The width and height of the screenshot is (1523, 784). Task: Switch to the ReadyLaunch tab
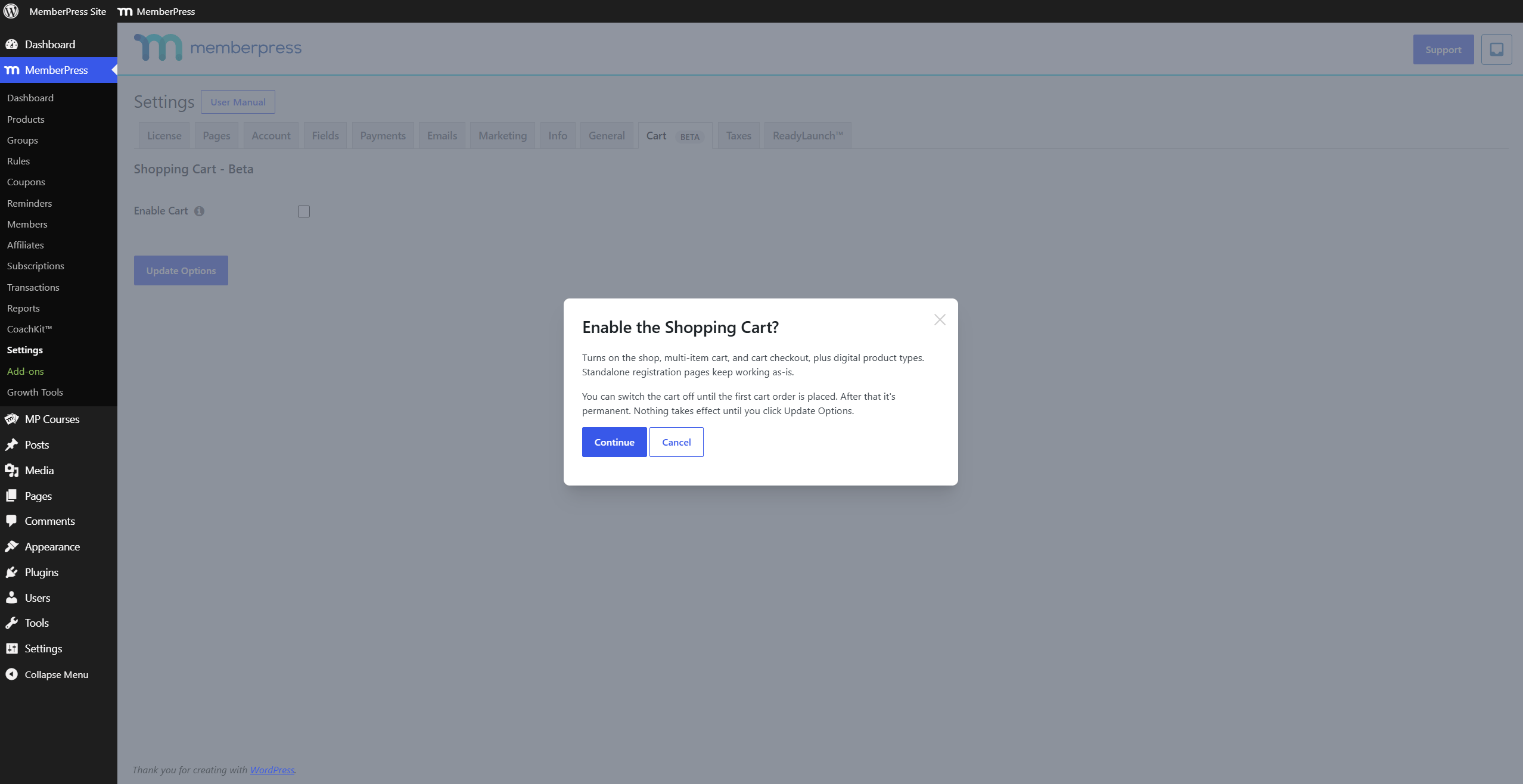808,136
